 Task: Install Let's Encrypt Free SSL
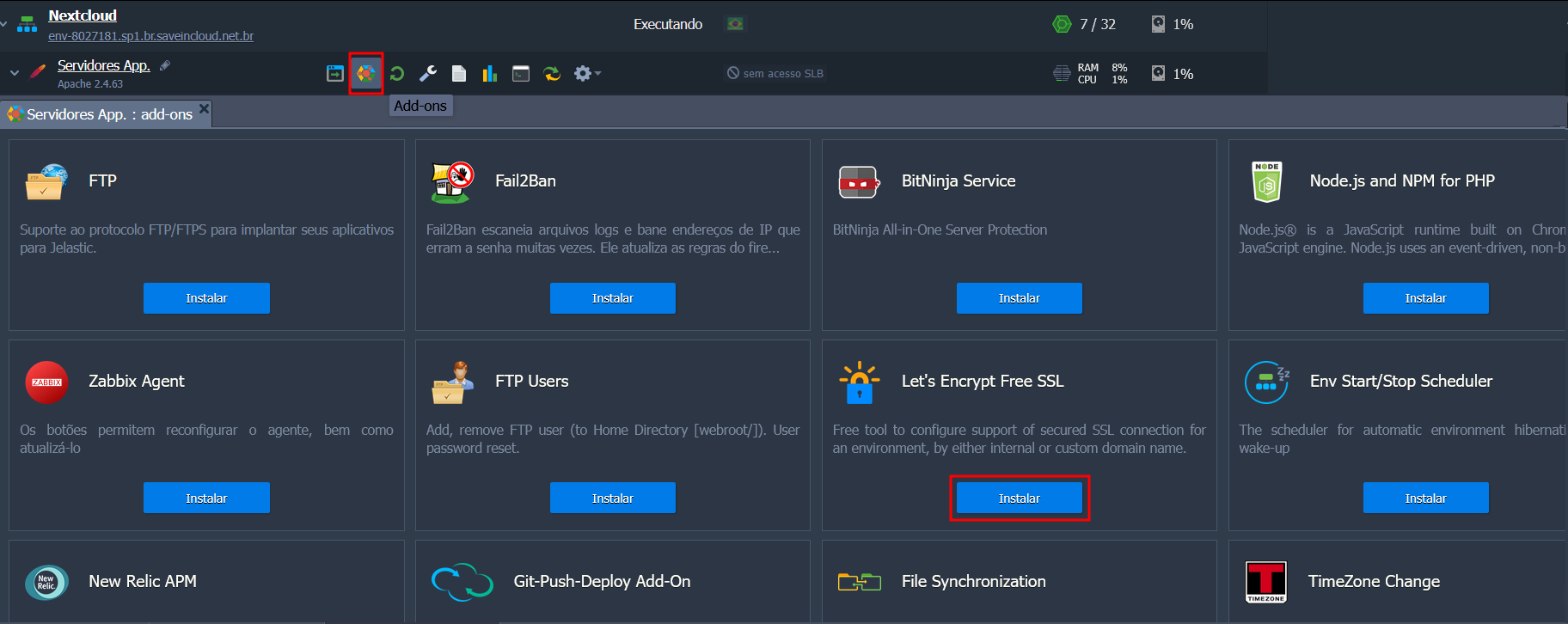point(1020,499)
